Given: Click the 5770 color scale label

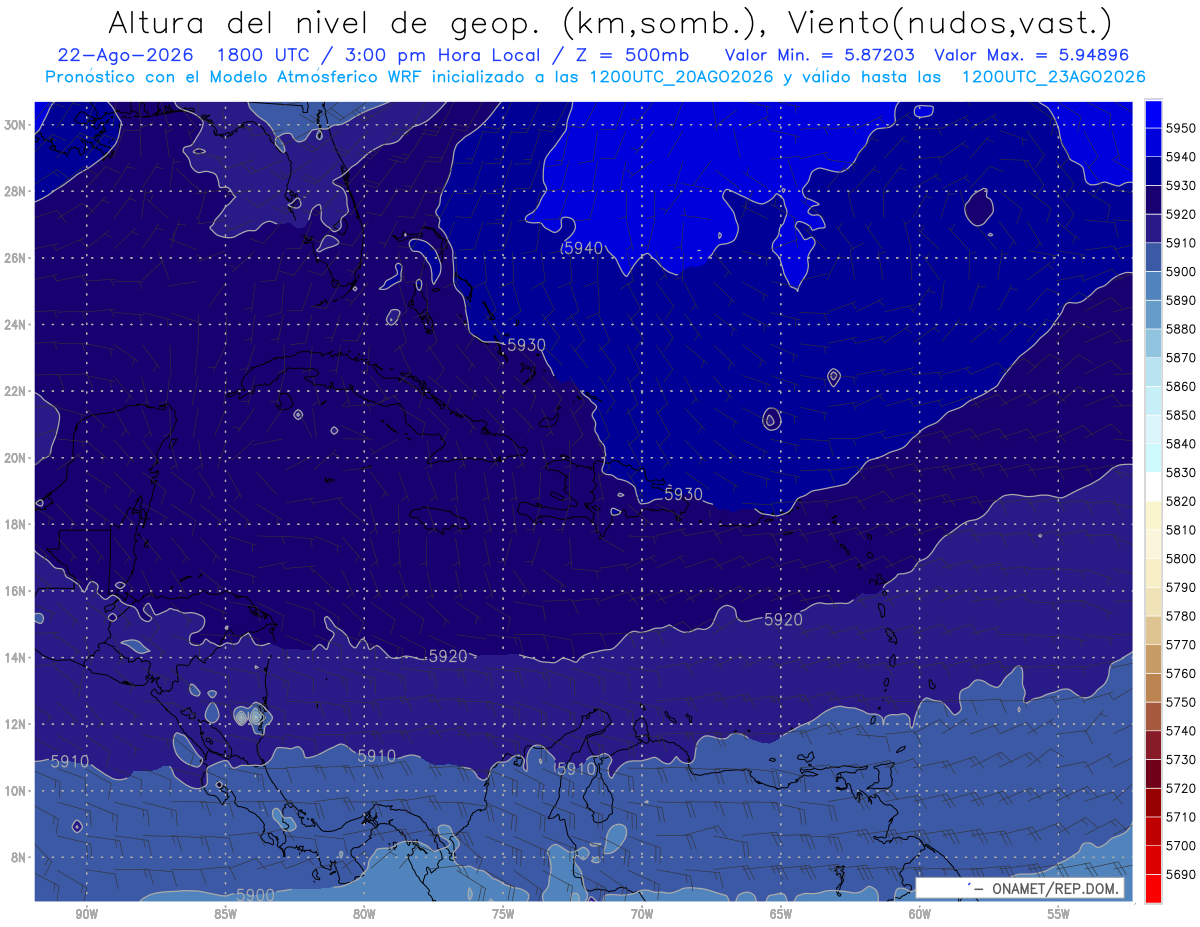Looking at the screenshot, I should [x=1180, y=644].
